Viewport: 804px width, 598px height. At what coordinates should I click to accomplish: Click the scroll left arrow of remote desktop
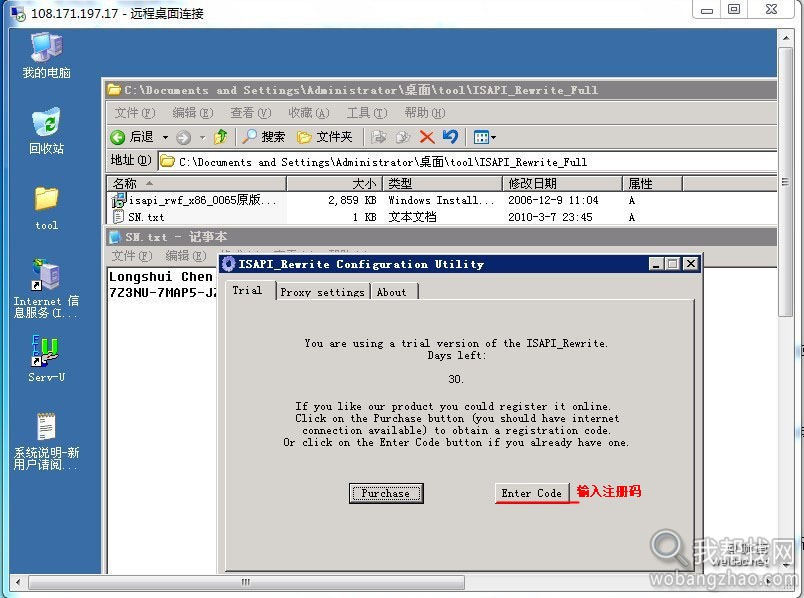coord(18,582)
